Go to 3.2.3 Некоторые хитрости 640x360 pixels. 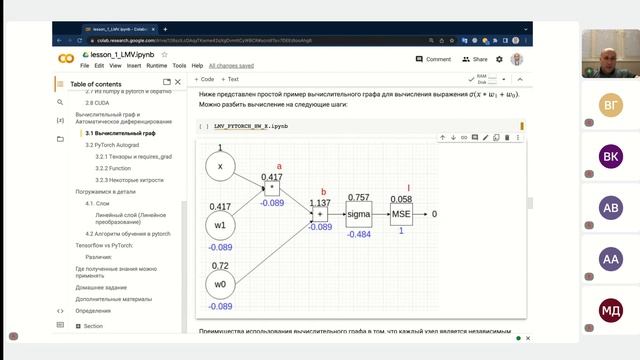pyautogui.click(x=129, y=180)
